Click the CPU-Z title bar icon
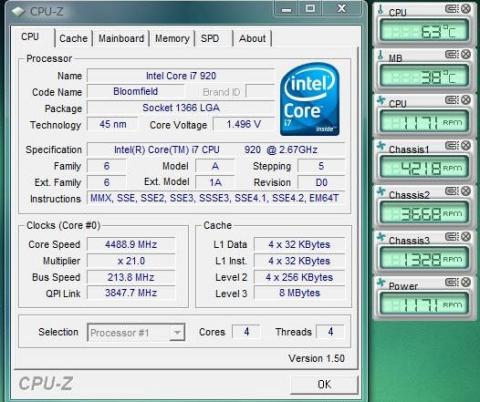The height and width of the screenshot is (402, 480). coord(18,12)
